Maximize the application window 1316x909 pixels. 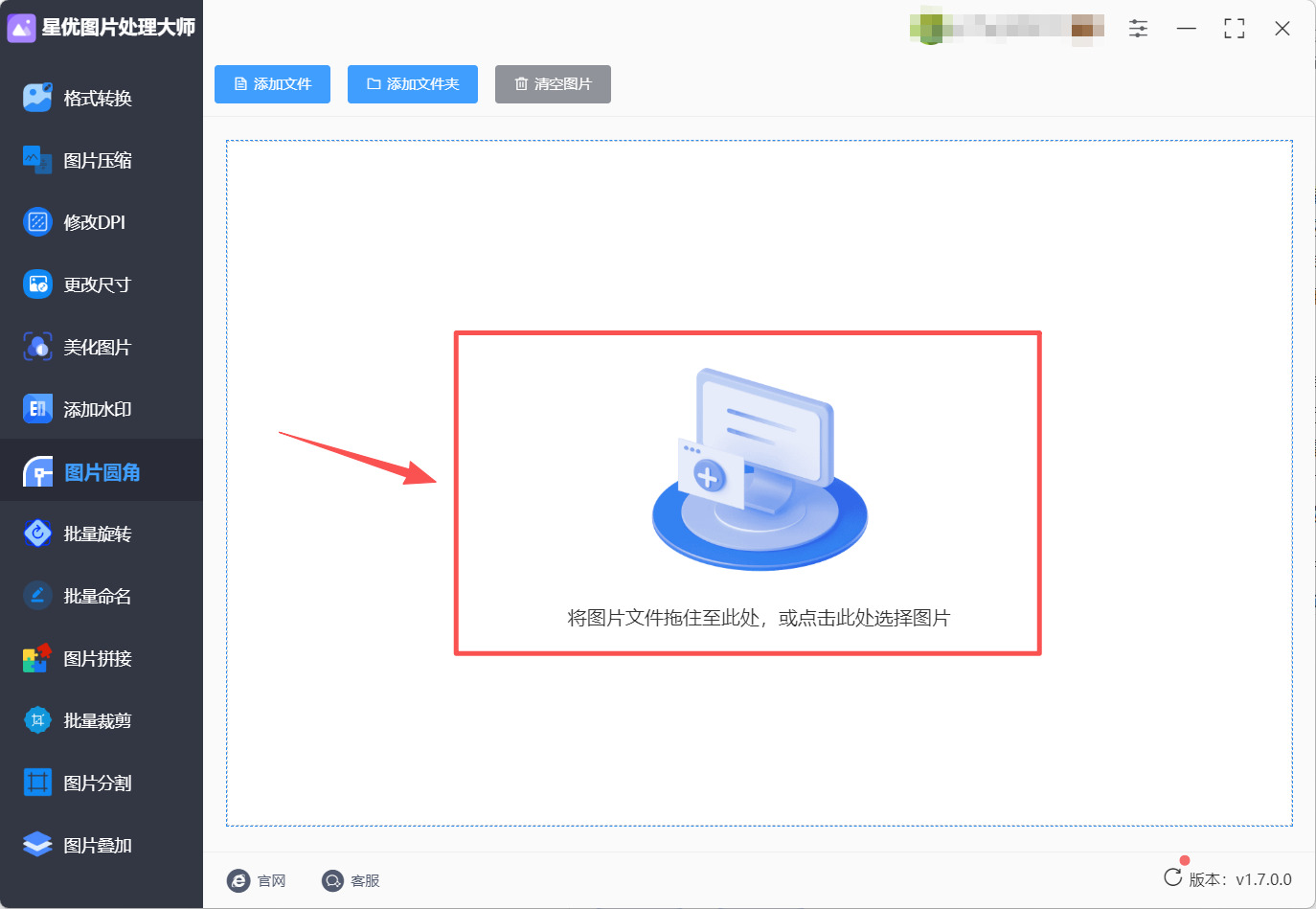coord(1235,29)
